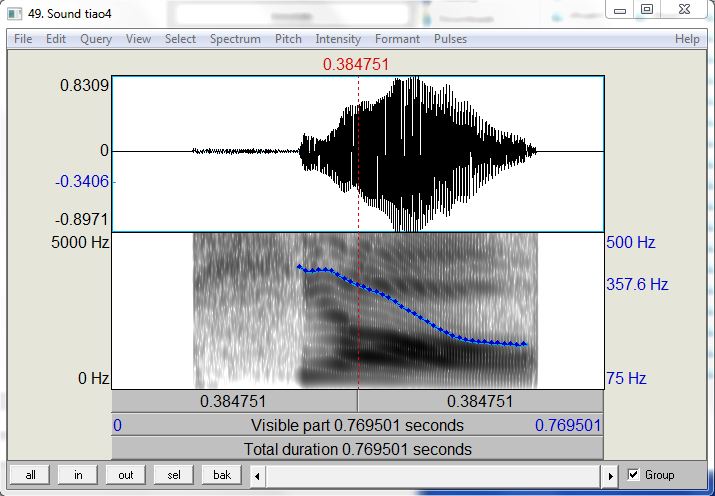This screenshot has height=496, width=715.
Task: Click the blue pitch contour start point
Action: pyautogui.click(x=299, y=267)
